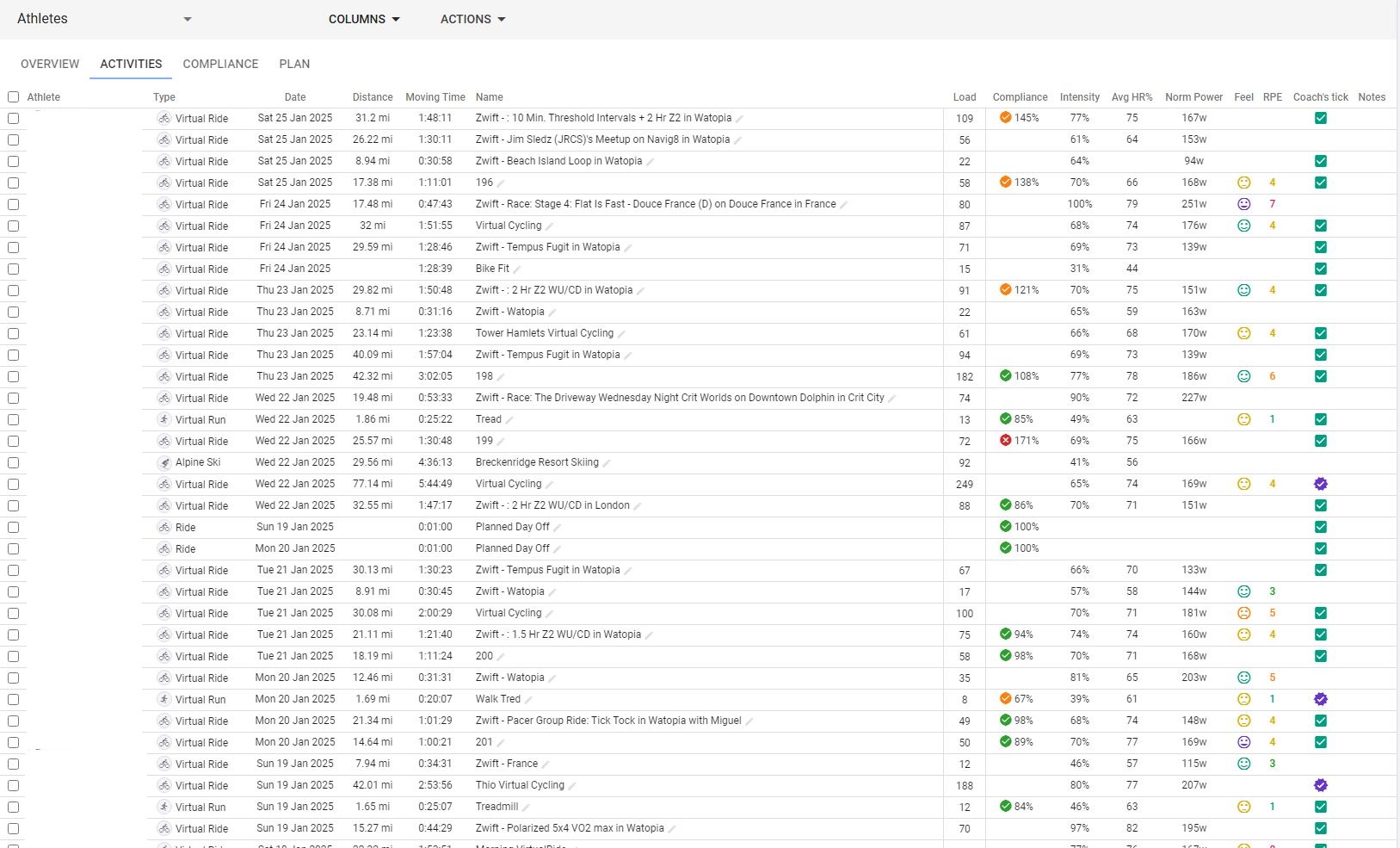Toggle coach's tick on Bike Fit row
The height and width of the screenshot is (848, 1400).
click(x=1321, y=269)
